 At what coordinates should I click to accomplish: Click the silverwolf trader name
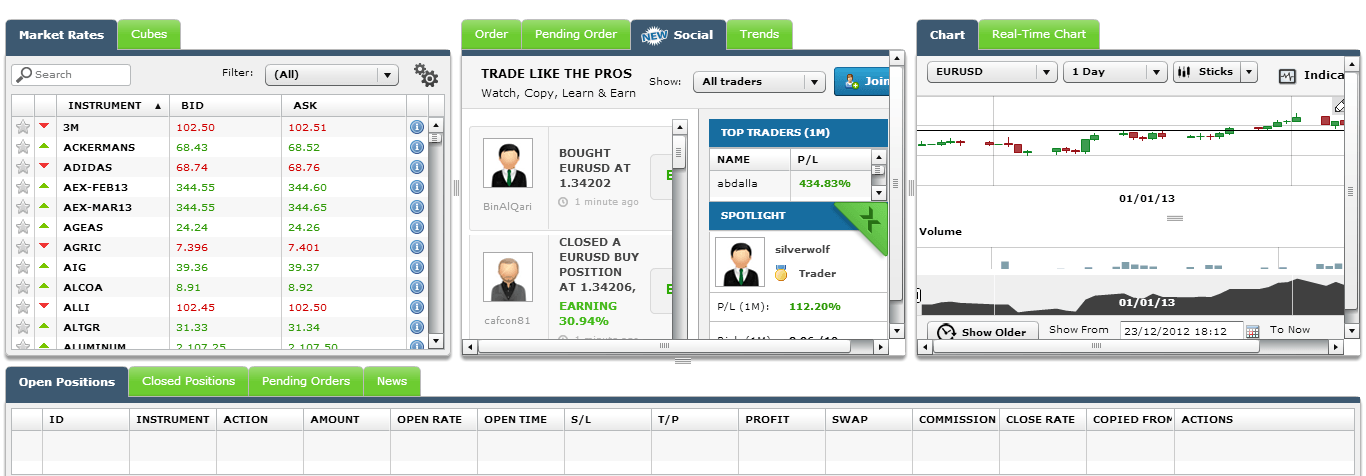pyautogui.click(x=802, y=249)
